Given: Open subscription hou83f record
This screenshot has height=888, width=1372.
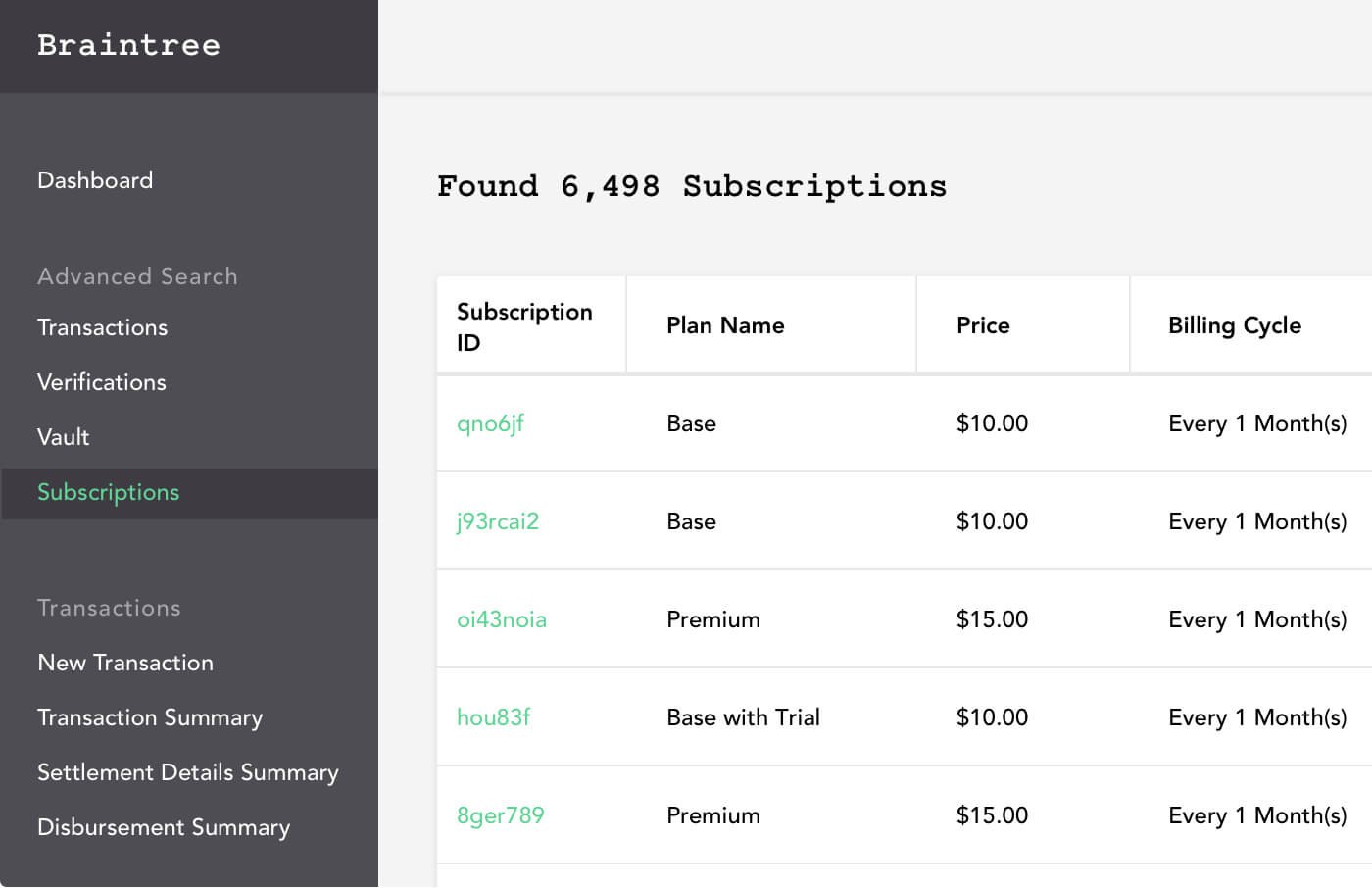Looking at the screenshot, I should (x=494, y=717).
